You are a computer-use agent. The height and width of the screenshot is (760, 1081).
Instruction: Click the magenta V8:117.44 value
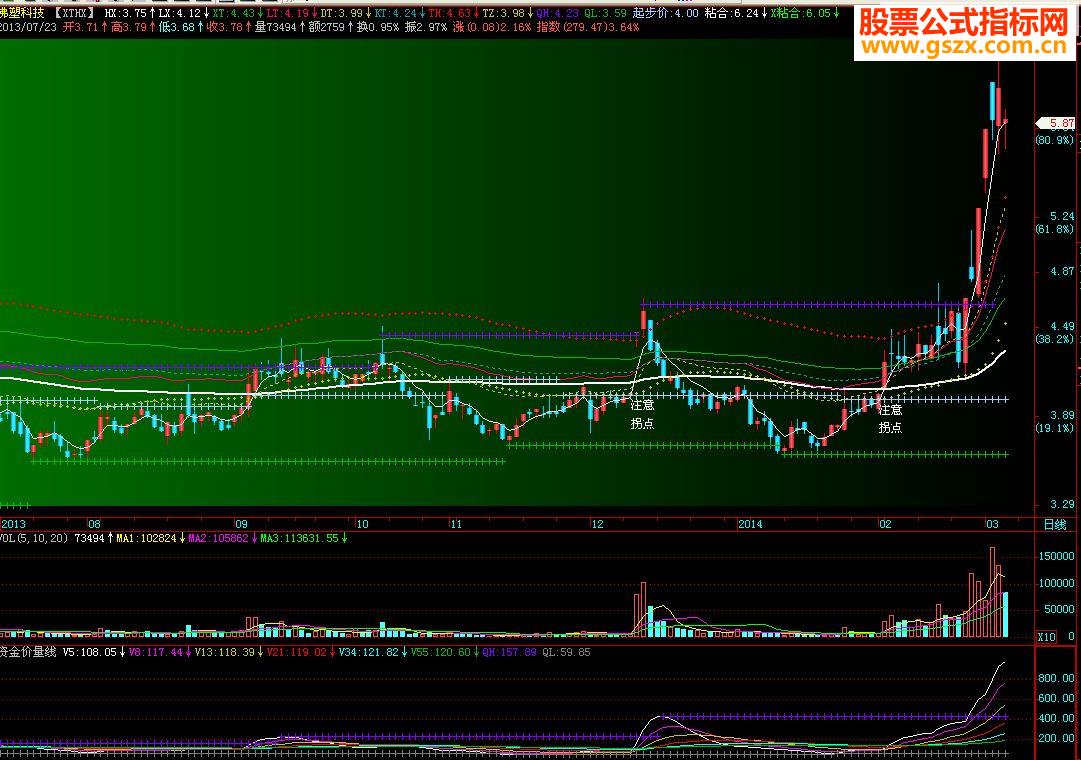(x=155, y=652)
